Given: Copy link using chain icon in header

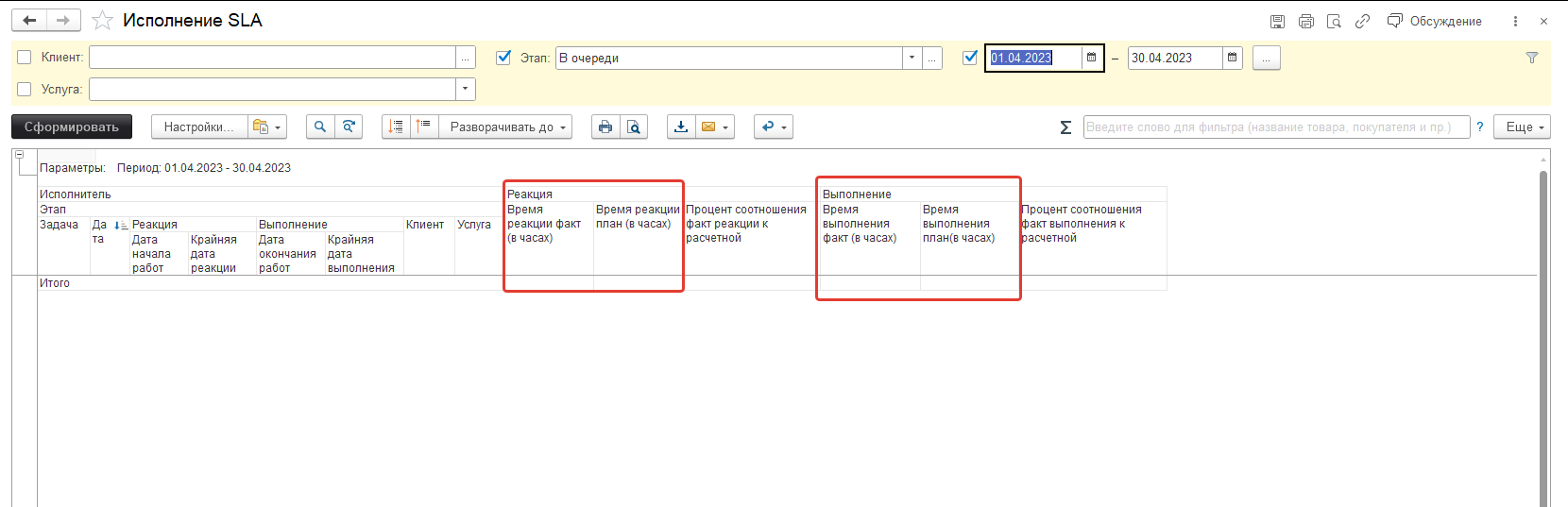Looking at the screenshot, I should (x=1362, y=21).
